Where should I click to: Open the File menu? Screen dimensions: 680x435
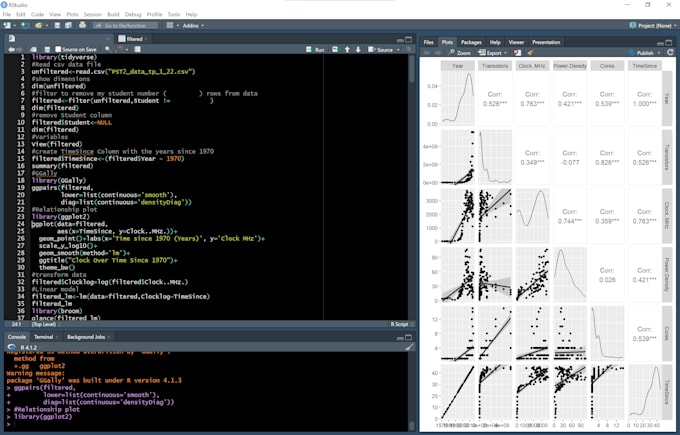click(x=7, y=14)
